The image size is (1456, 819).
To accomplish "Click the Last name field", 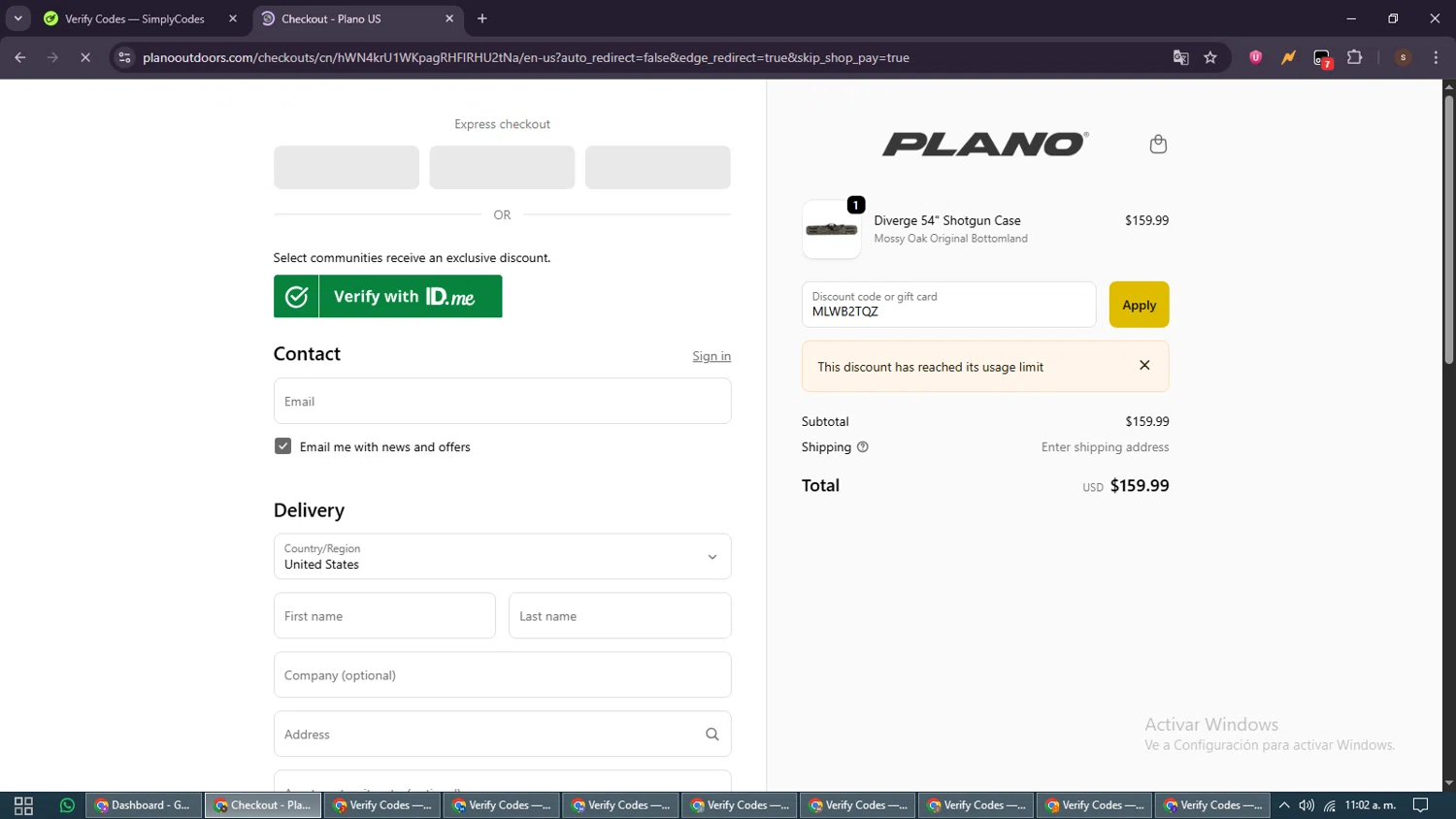I will click(x=619, y=616).
